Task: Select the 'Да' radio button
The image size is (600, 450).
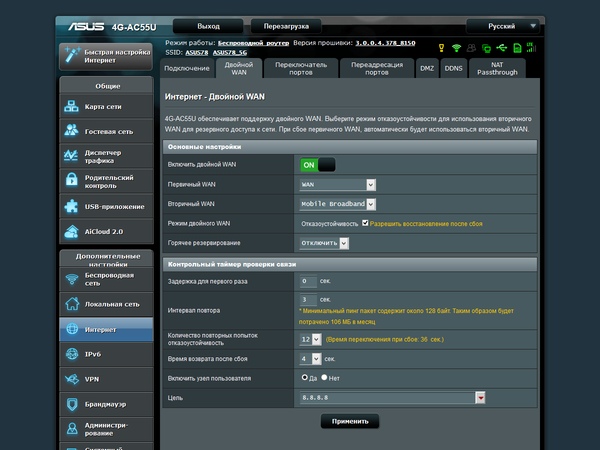Action: coord(304,378)
